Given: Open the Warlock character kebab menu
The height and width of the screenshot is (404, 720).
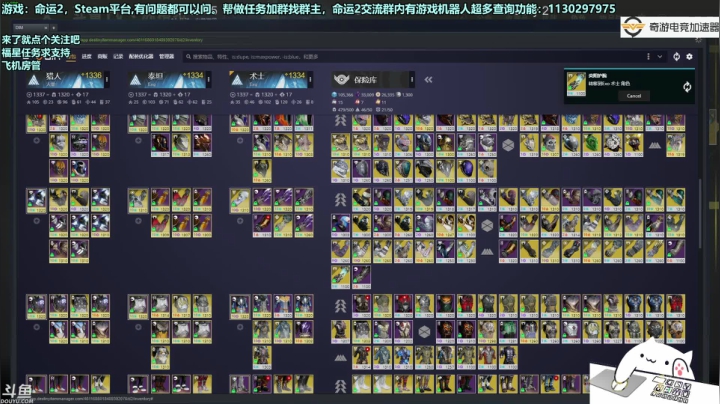Looking at the screenshot, I should pos(310,79).
